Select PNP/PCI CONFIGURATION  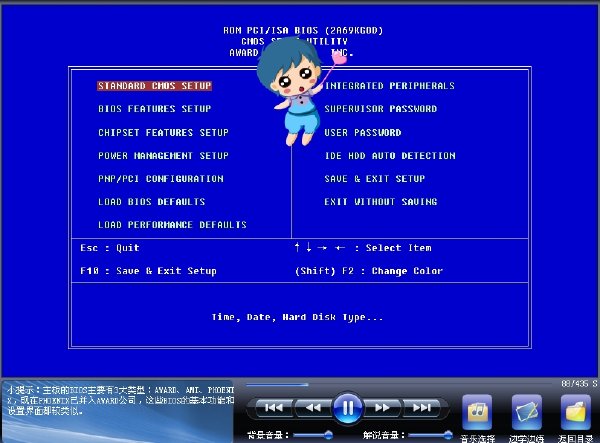pyautogui.click(x=161, y=179)
